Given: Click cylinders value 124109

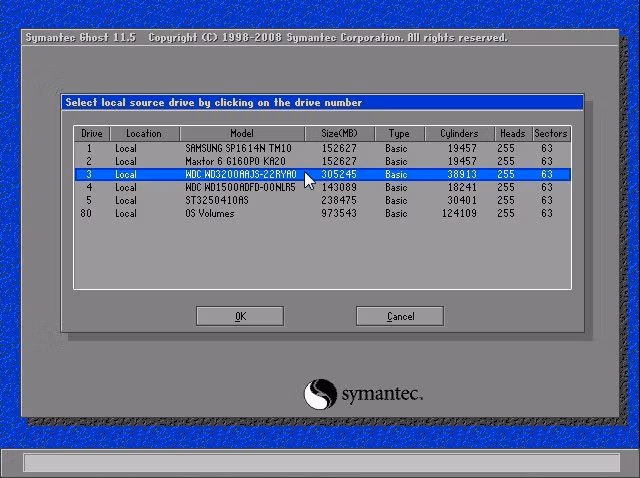Looking at the screenshot, I should 459,213.
